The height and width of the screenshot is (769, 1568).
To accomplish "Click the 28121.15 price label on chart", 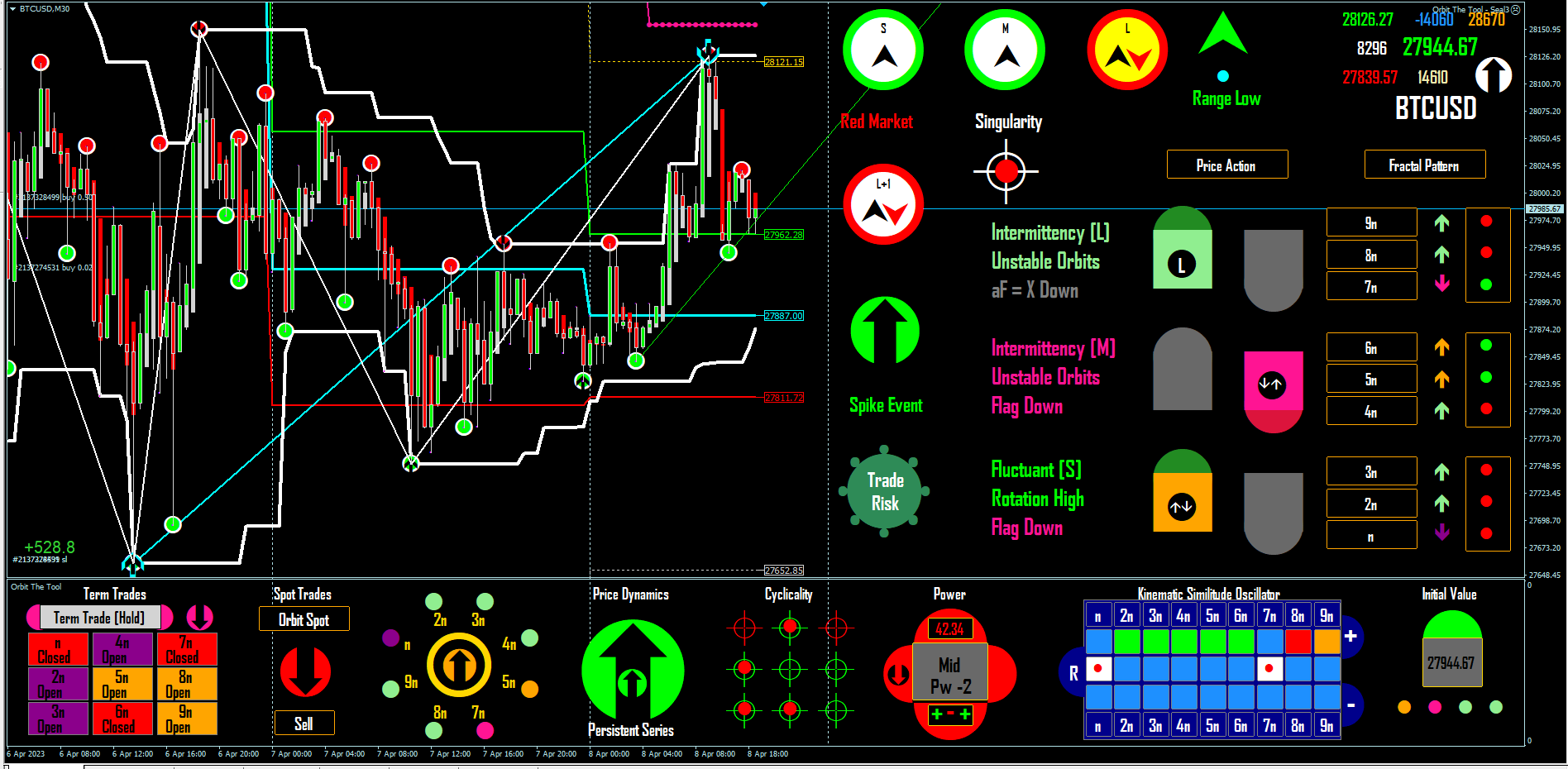I will point(783,62).
